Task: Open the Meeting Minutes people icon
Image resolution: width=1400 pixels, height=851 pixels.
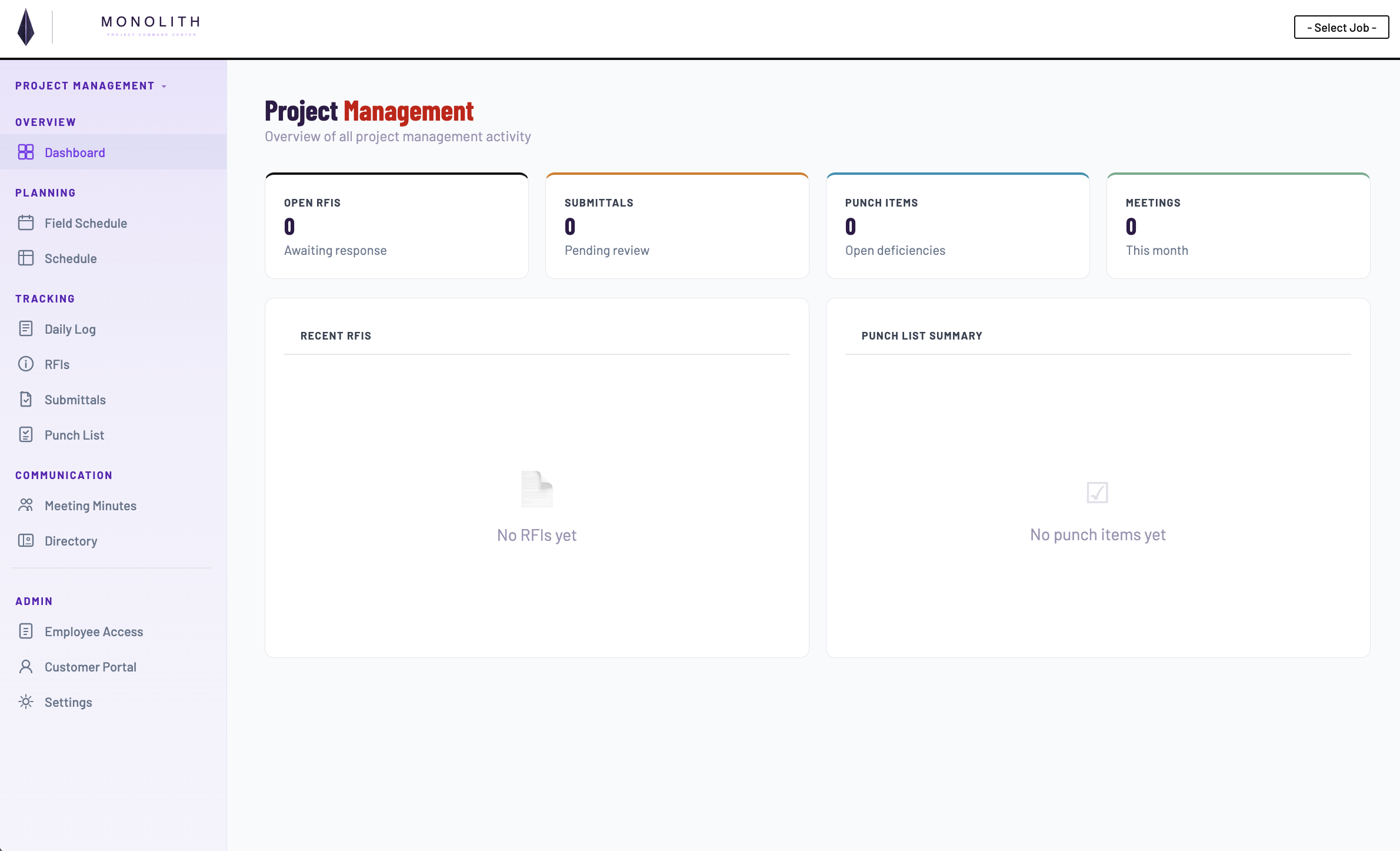Action: (x=26, y=505)
